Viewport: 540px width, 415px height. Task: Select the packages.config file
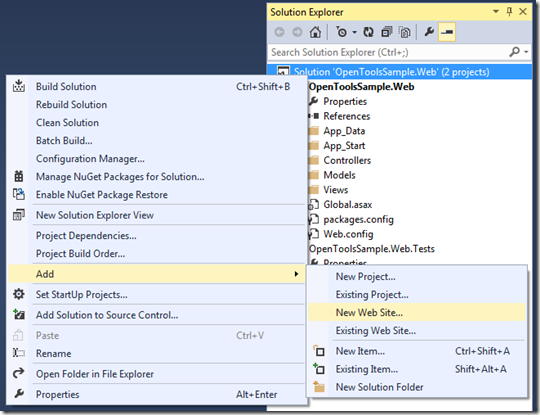tap(358, 219)
